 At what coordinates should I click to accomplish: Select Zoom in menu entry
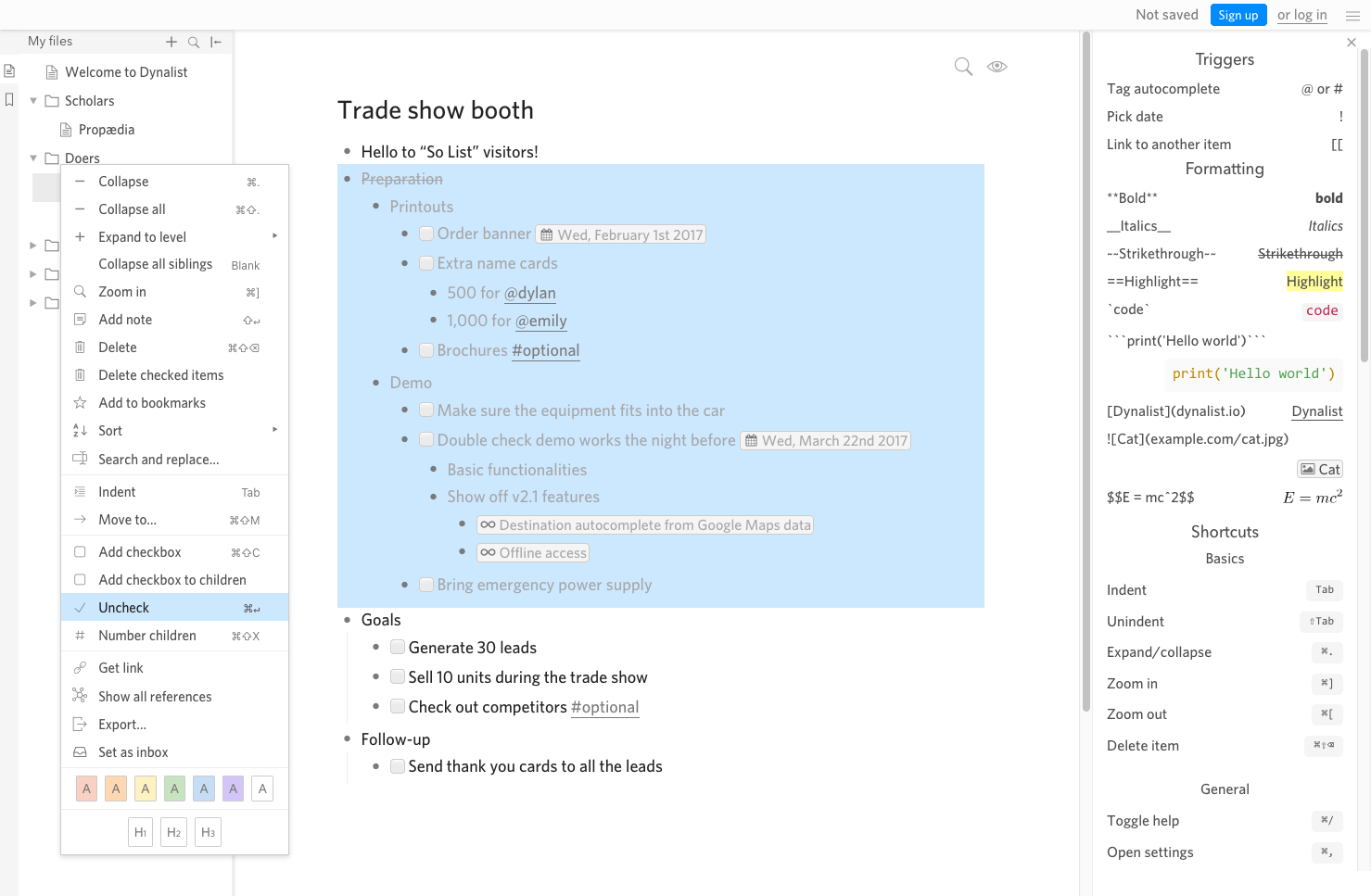click(x=174, y=292)
